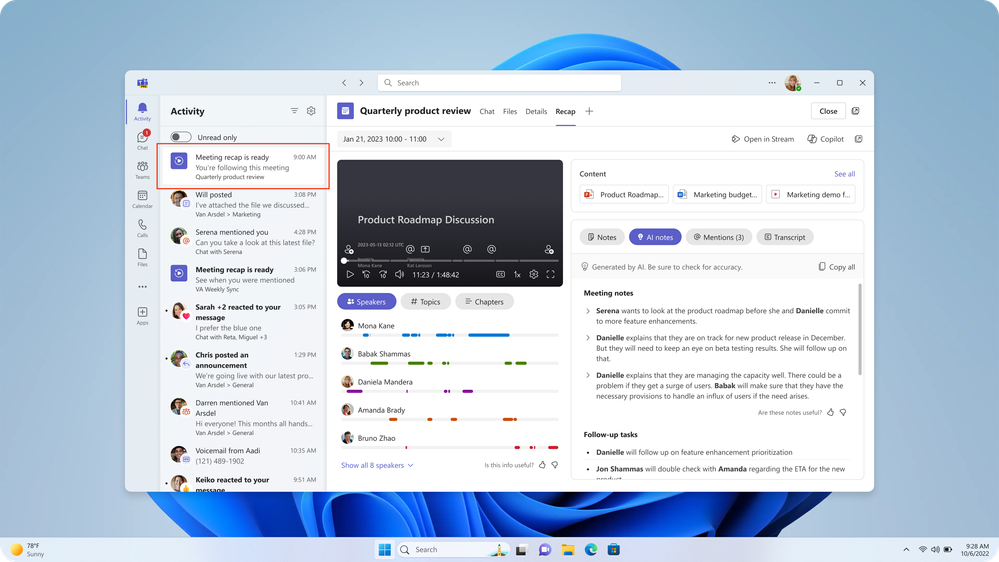Change playback speed 1x
999x562 pixels.
(x=517, y=275)
